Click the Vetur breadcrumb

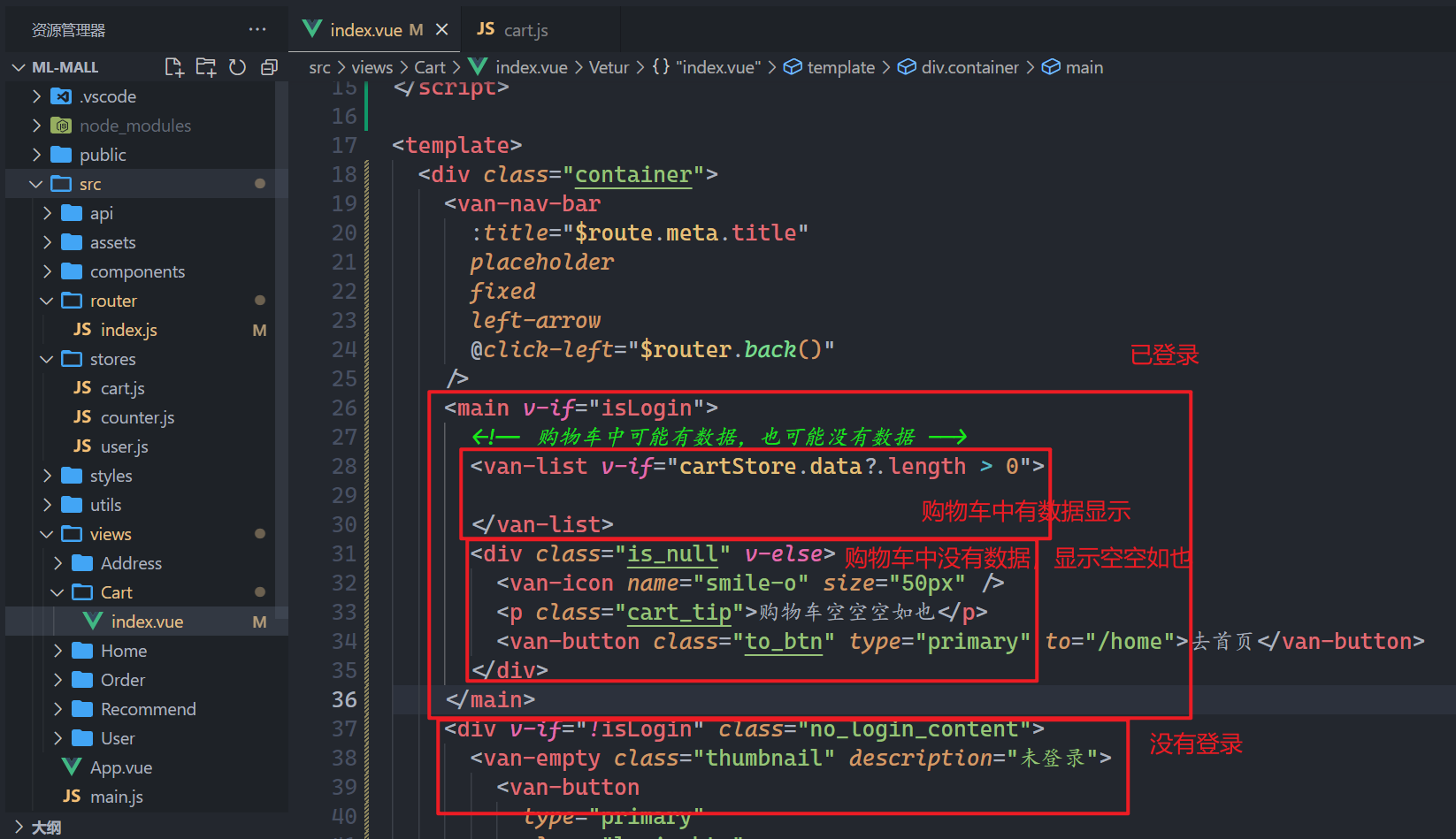point(609,67)
